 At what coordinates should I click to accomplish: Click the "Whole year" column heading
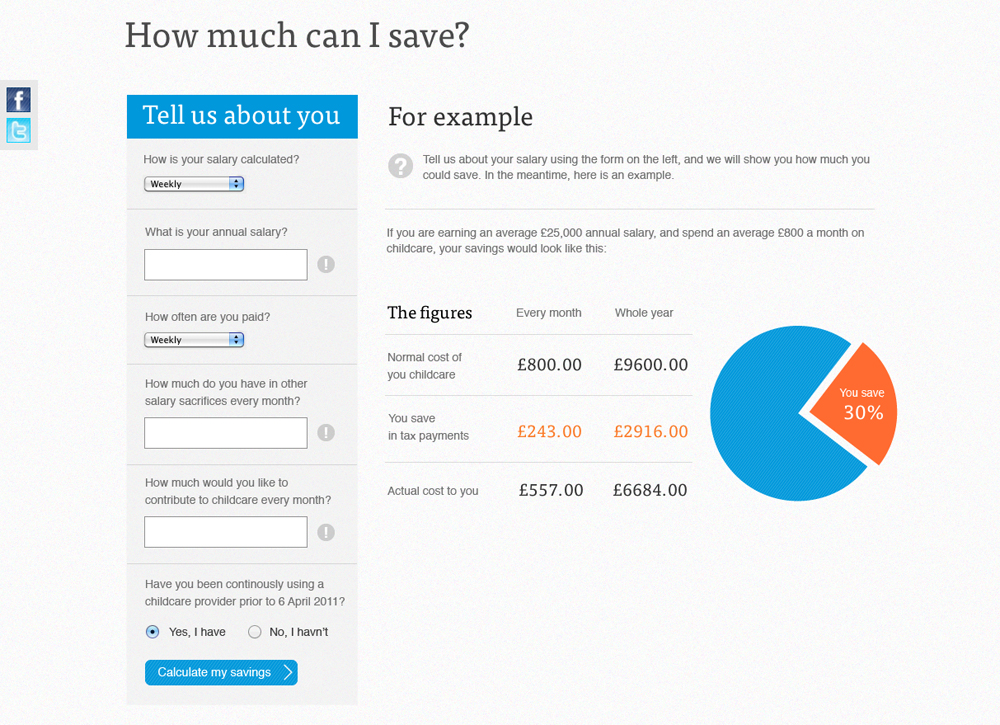click(x=643, y=313)
